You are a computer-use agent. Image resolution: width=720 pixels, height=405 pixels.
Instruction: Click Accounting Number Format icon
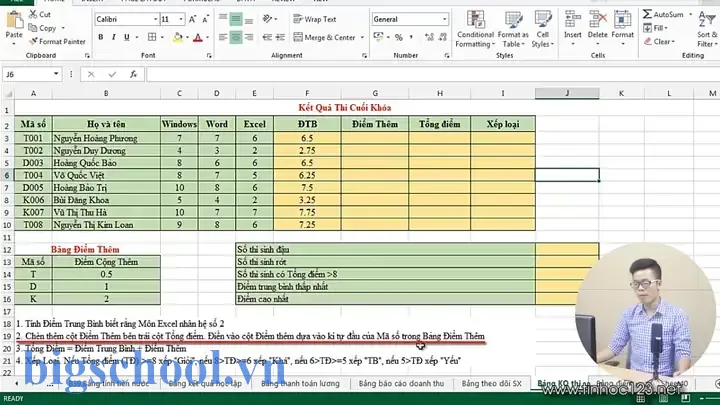click(378, 37)
